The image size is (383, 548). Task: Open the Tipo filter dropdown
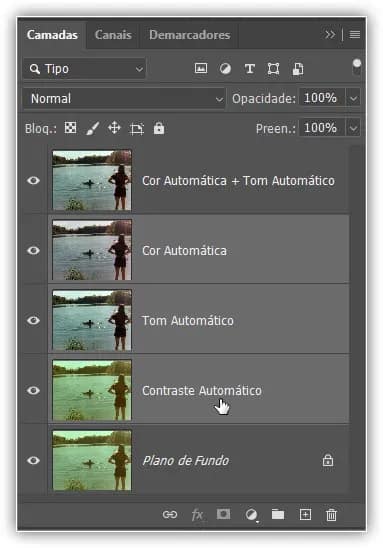click(84, 68)
